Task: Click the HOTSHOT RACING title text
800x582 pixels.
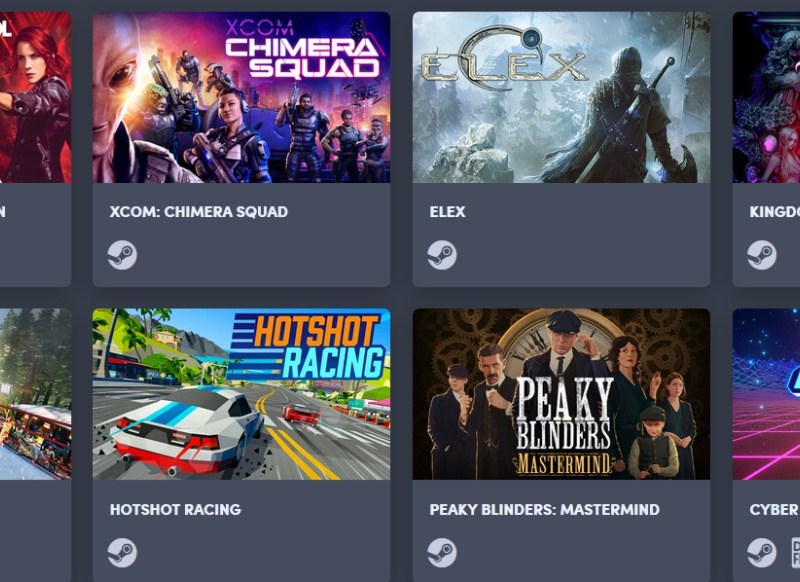Action: (x=176, y=510)
